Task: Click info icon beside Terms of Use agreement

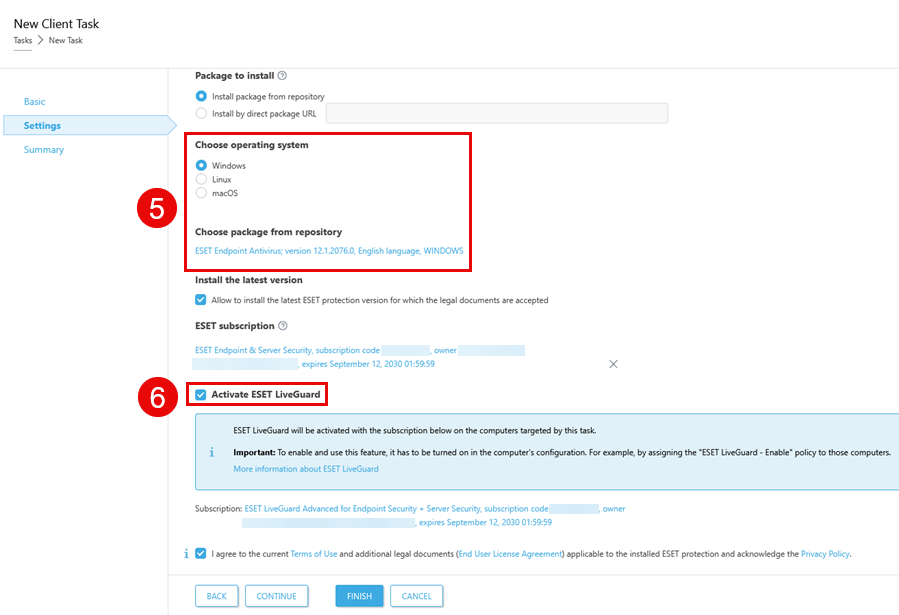Action: (186, 554)
